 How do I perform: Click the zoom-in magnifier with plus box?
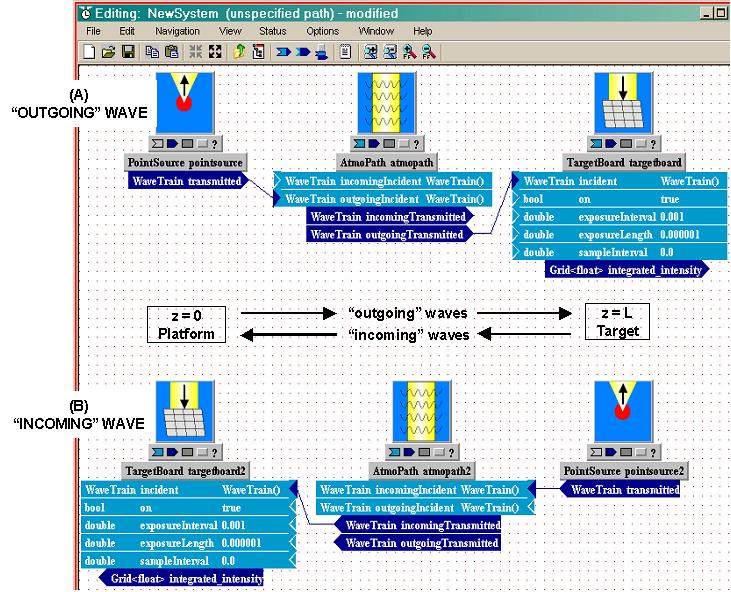pyautogui.click(x=371, y=52)
